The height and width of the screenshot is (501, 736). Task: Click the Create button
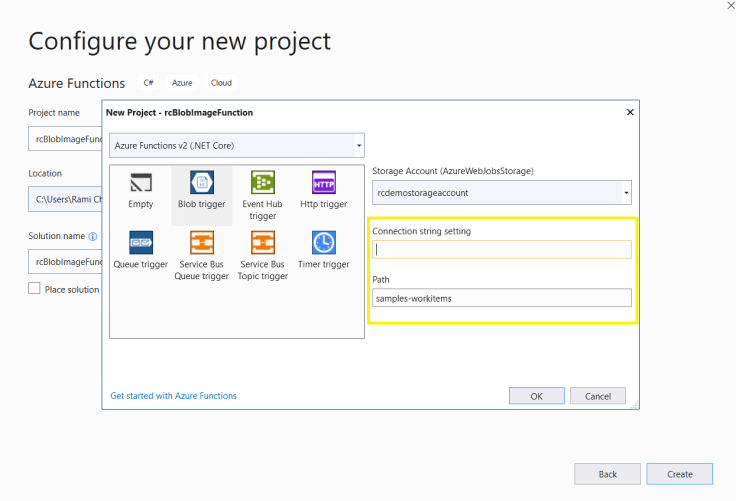pyautogui.click(x=679, y=474)
